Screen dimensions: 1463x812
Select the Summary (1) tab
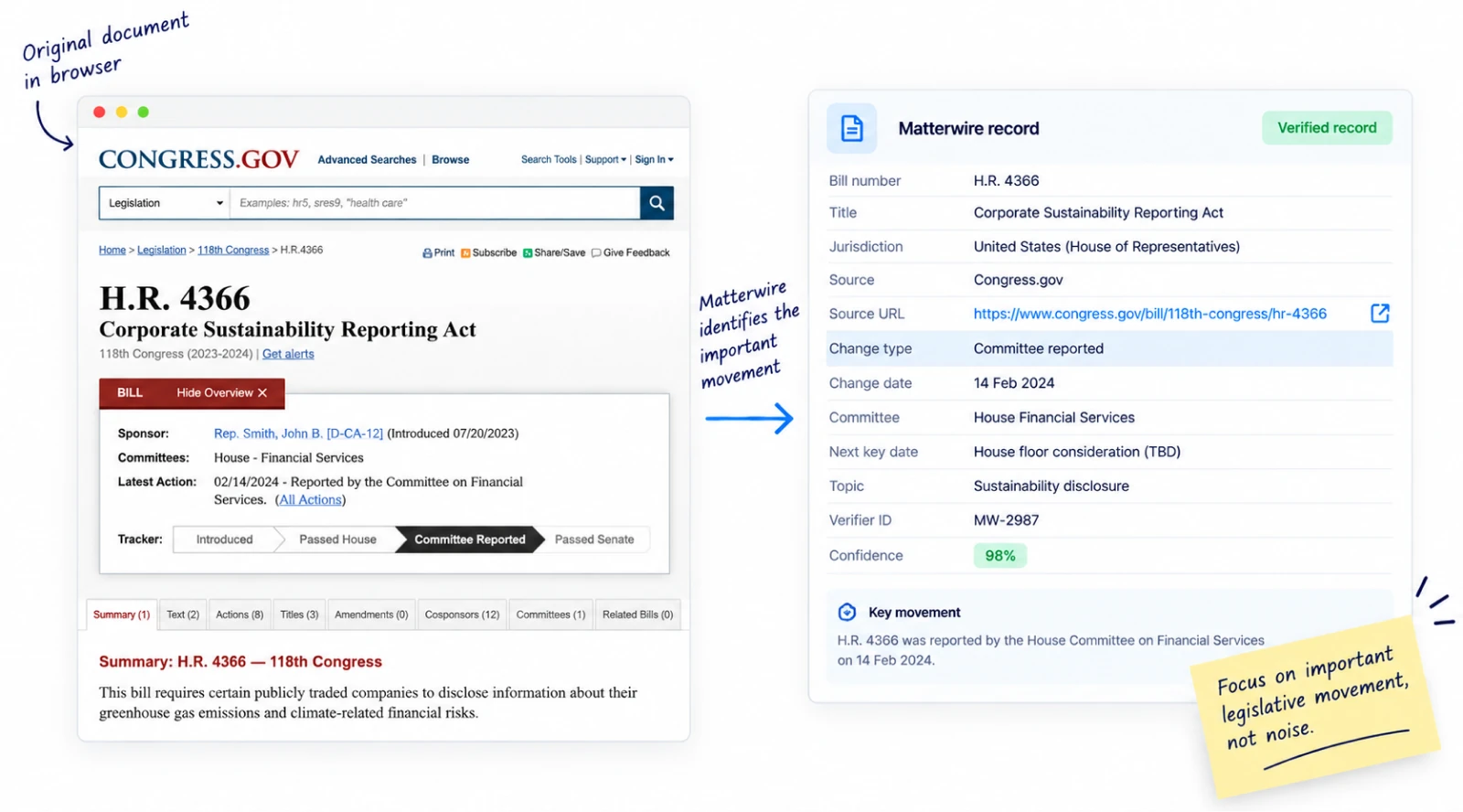[122, 615]
